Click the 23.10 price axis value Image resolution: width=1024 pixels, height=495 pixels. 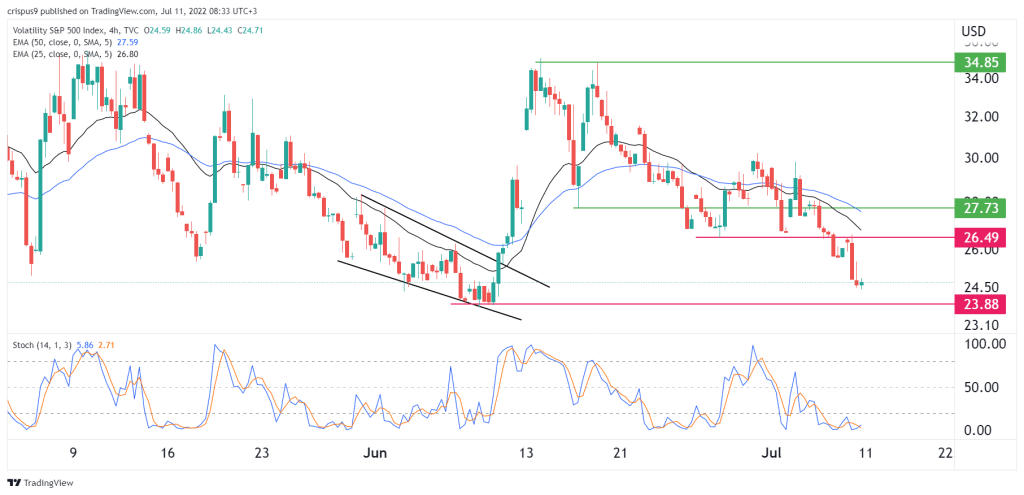982,324
